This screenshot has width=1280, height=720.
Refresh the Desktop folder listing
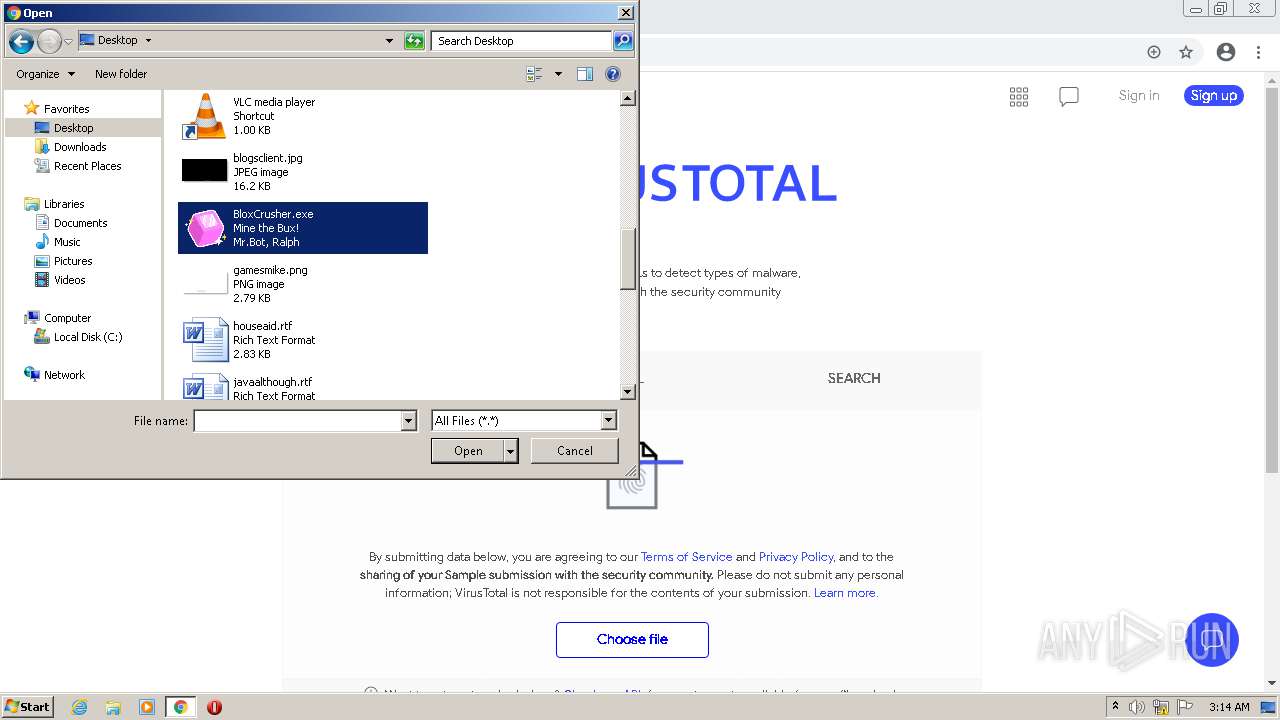click(x=414, y=41)
